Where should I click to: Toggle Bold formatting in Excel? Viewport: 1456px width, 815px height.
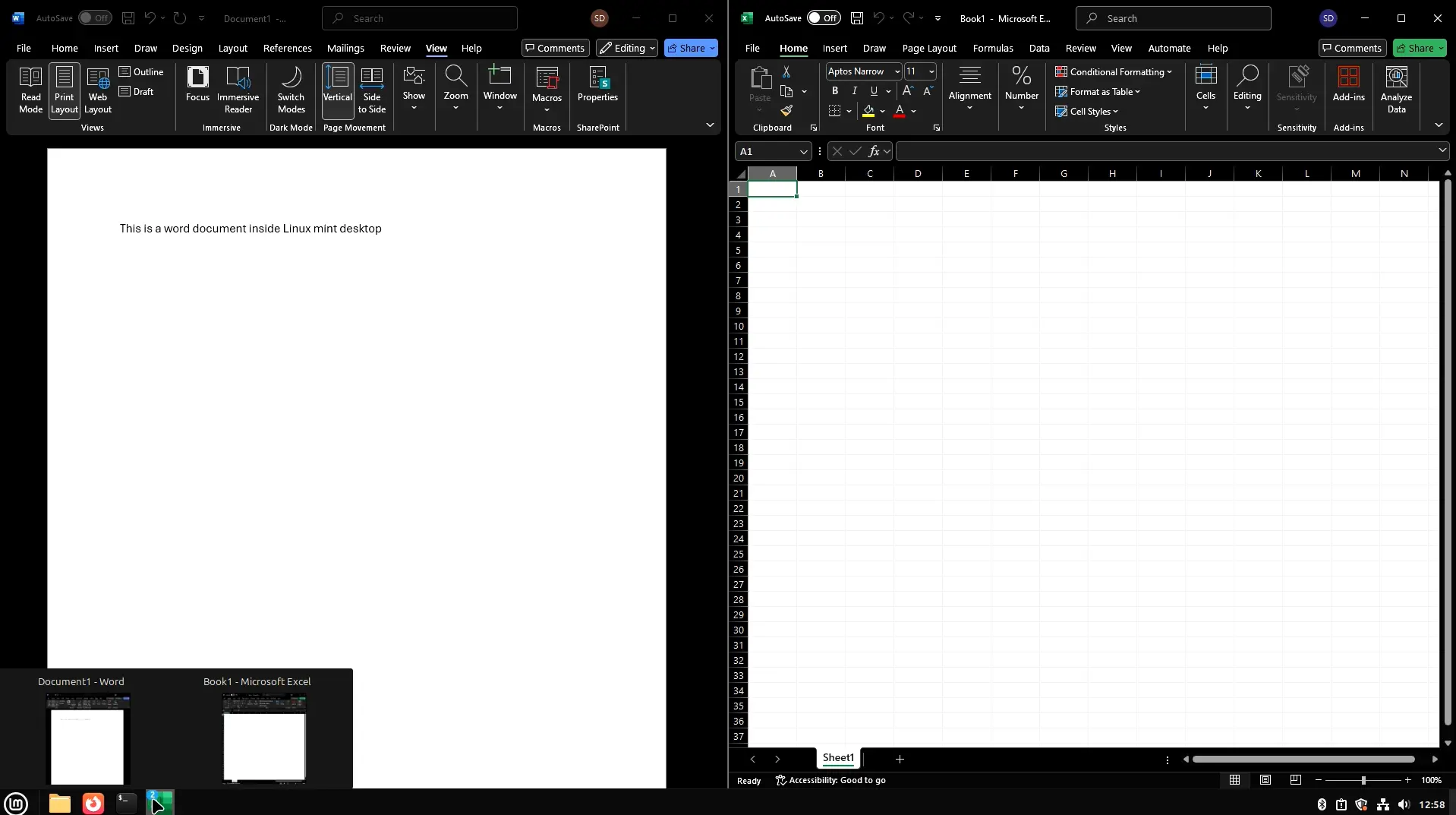tap(834, 90)
